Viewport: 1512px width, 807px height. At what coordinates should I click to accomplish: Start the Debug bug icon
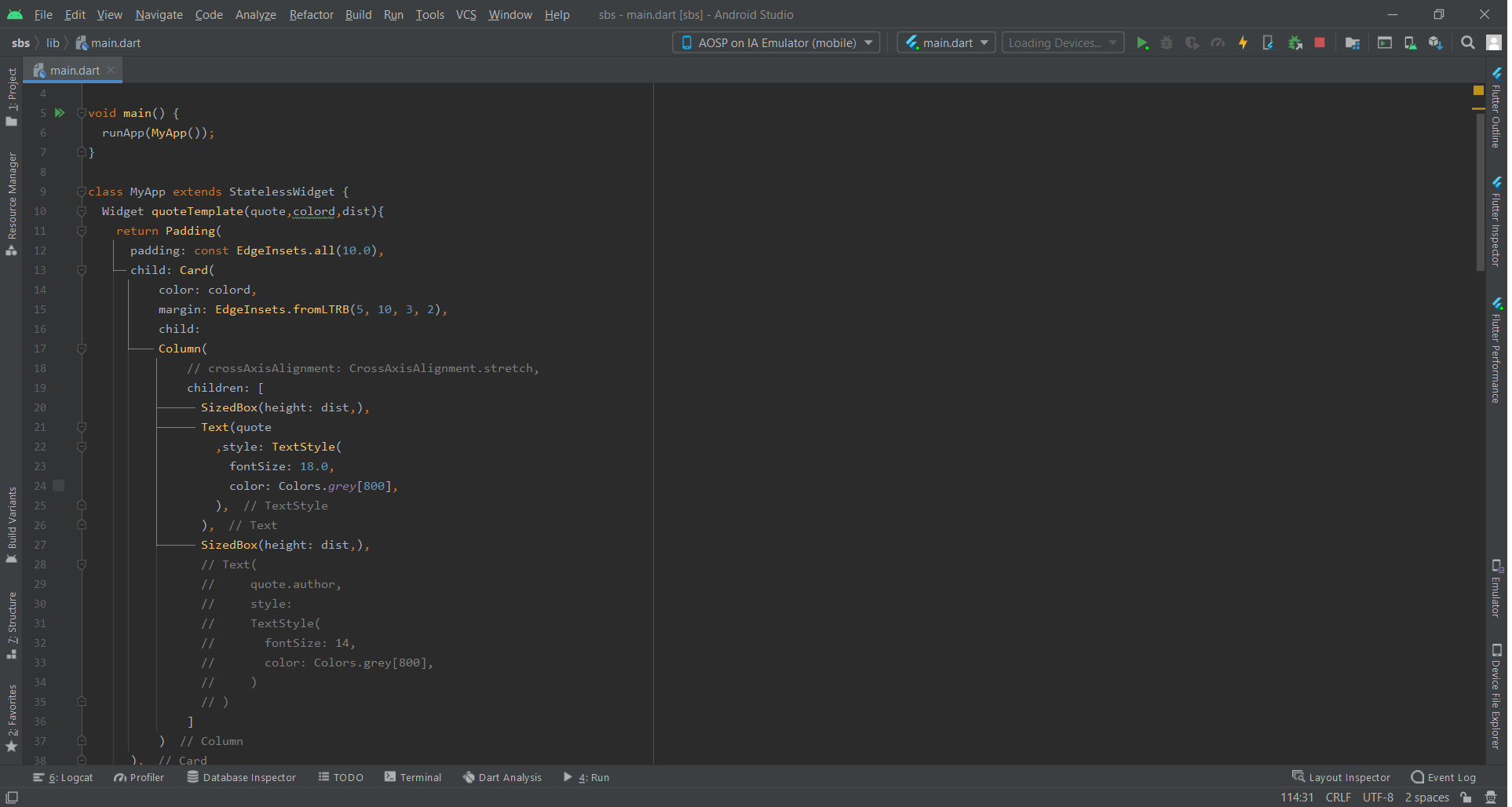(x=1167, y=43)
